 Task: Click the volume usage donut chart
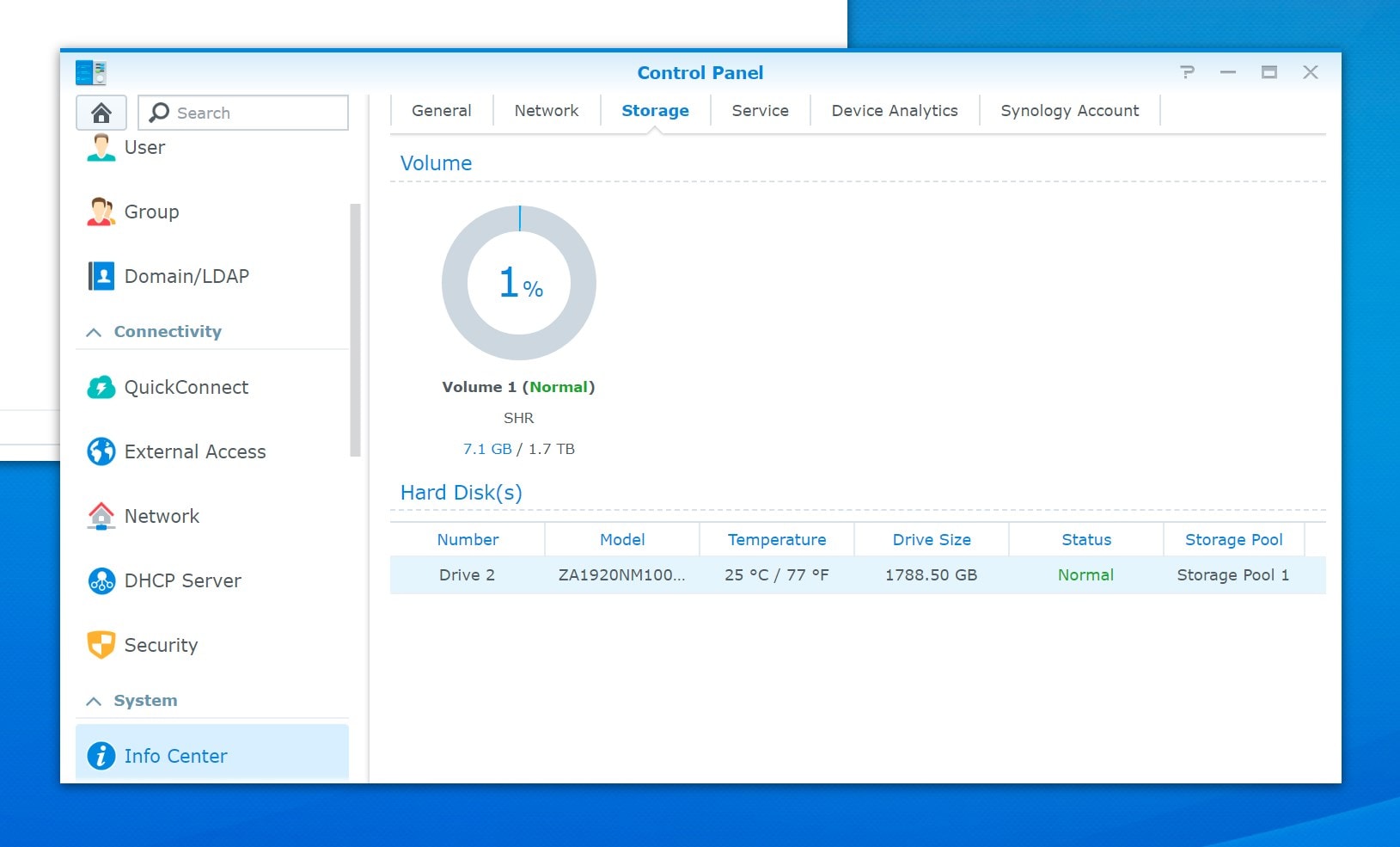519,283
